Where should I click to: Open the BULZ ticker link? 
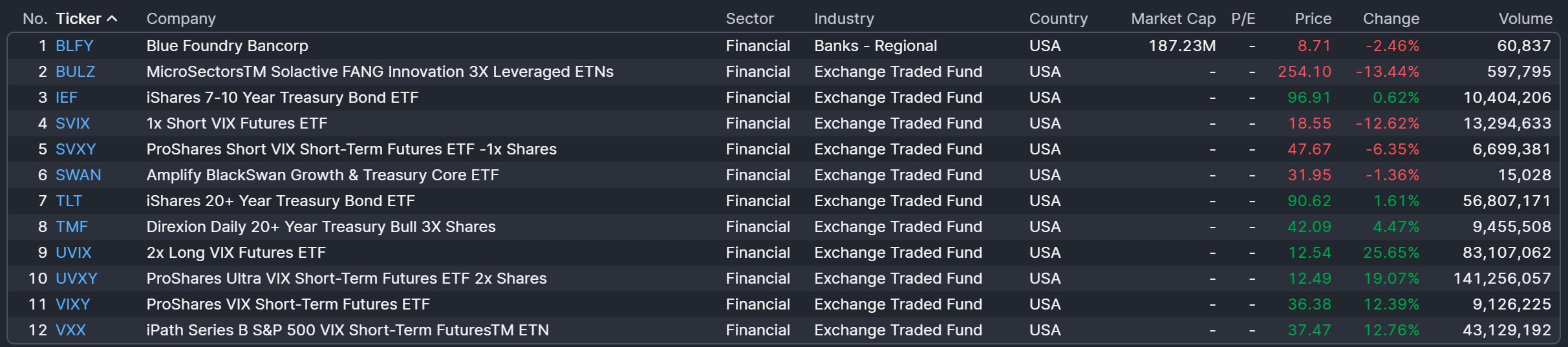pos(75,72)
